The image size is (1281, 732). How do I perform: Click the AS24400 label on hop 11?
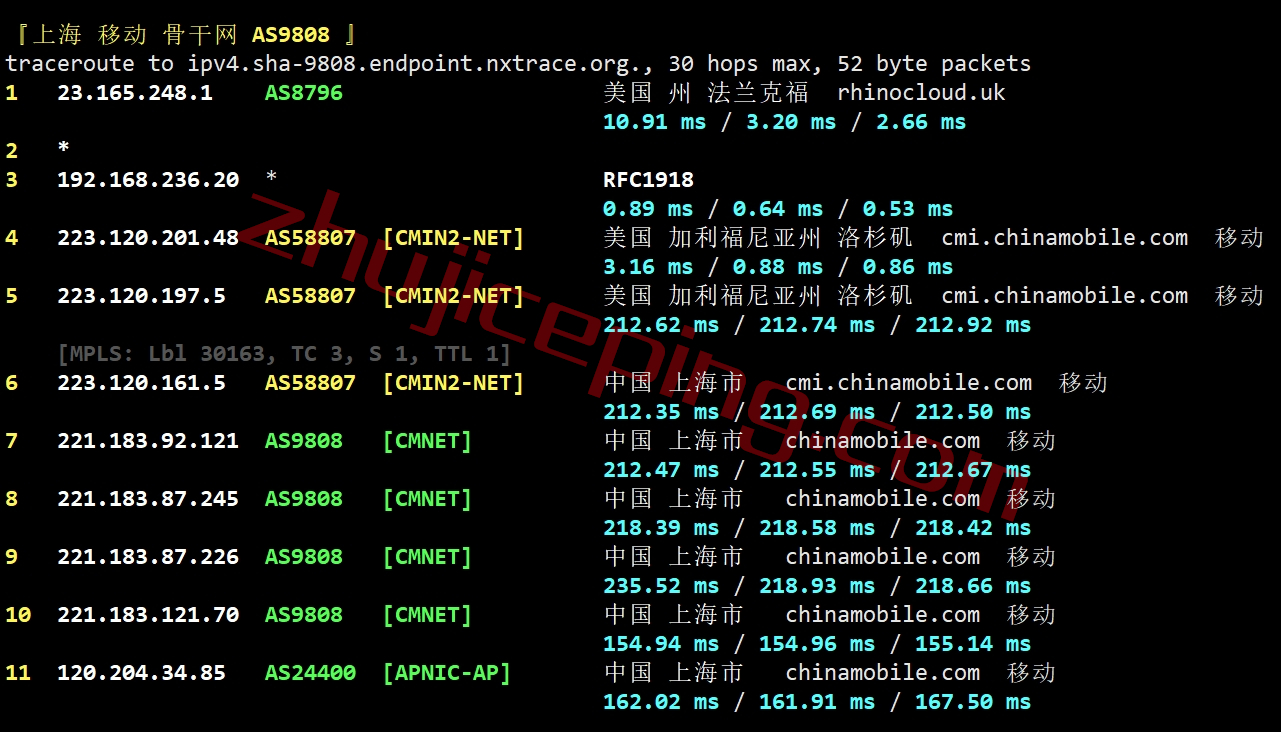pyautogui.click(x=310, y=673)
